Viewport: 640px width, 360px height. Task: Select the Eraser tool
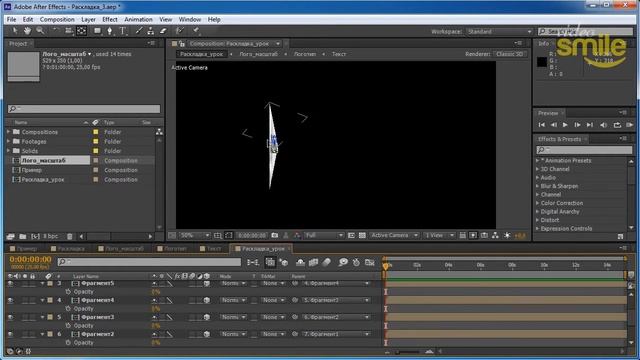[x=163, y=31]
